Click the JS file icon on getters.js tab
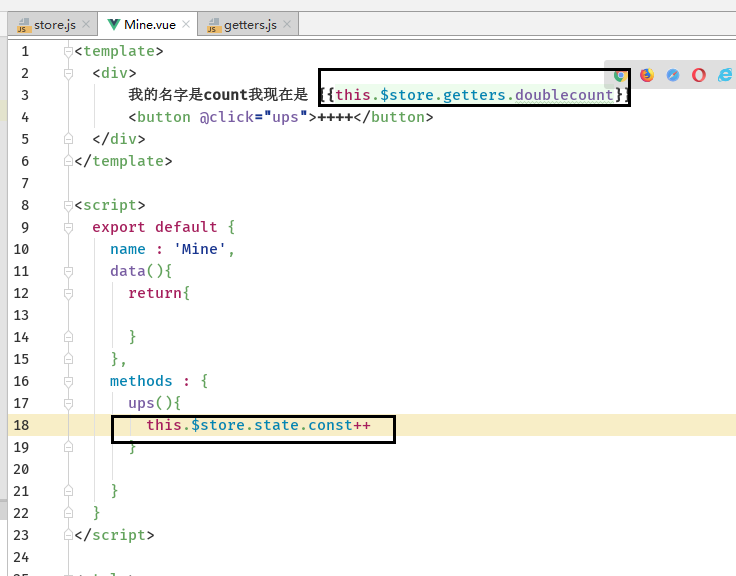The height and width of the screenshot is (576, 736). [214, 25]
